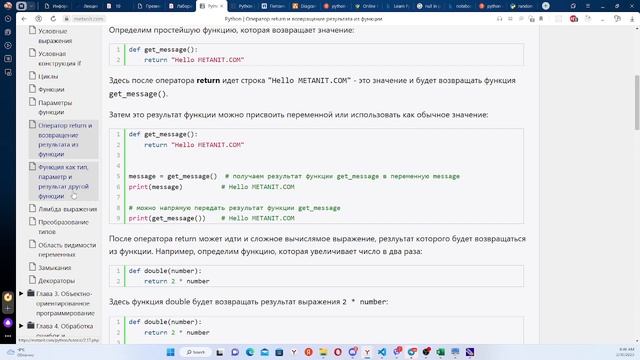Open the active Yandex browser taskbar icon
The height and width of the screenshot is (360, 640).
[367, 352]
